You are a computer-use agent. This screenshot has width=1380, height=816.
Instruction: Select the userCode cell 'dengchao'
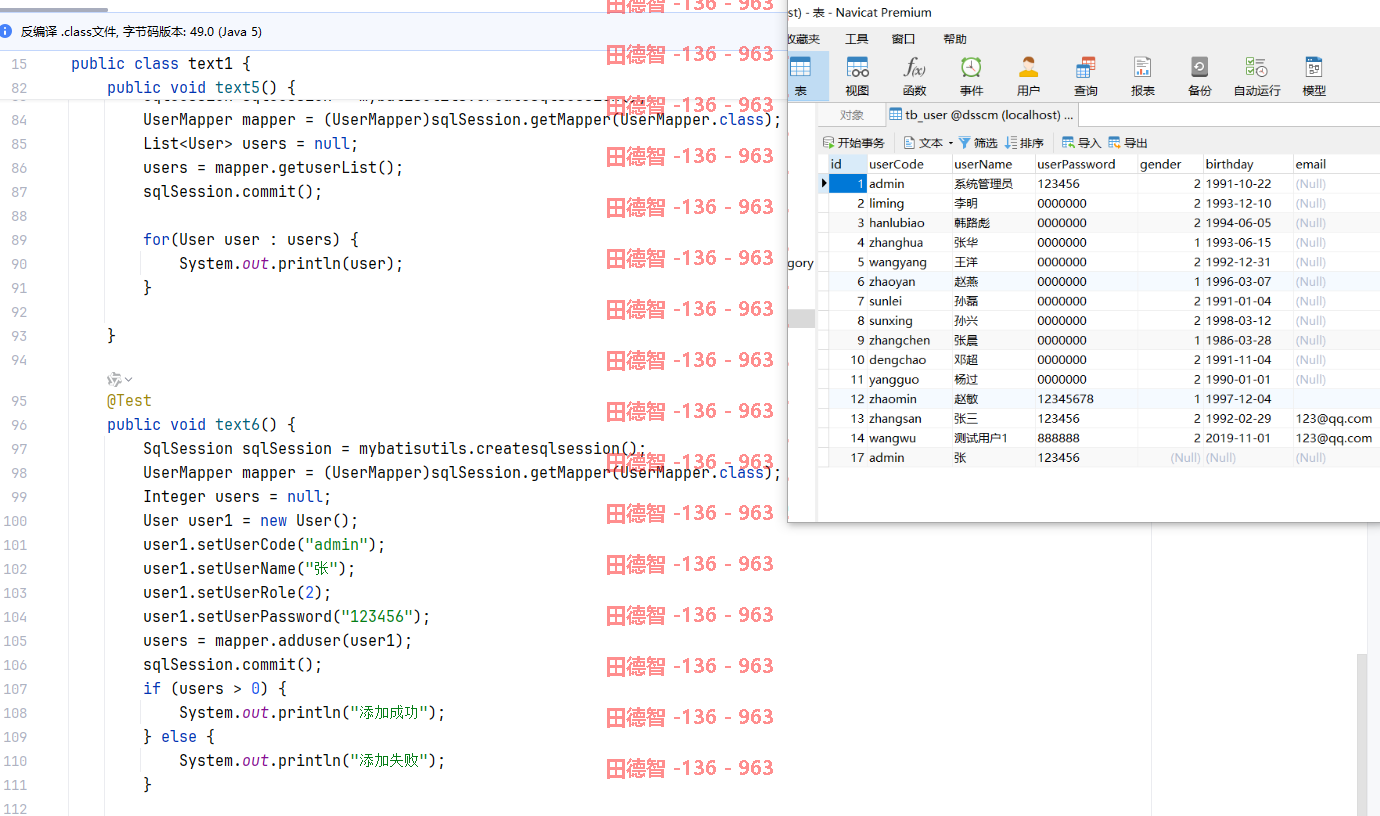(x=908, y=360)
